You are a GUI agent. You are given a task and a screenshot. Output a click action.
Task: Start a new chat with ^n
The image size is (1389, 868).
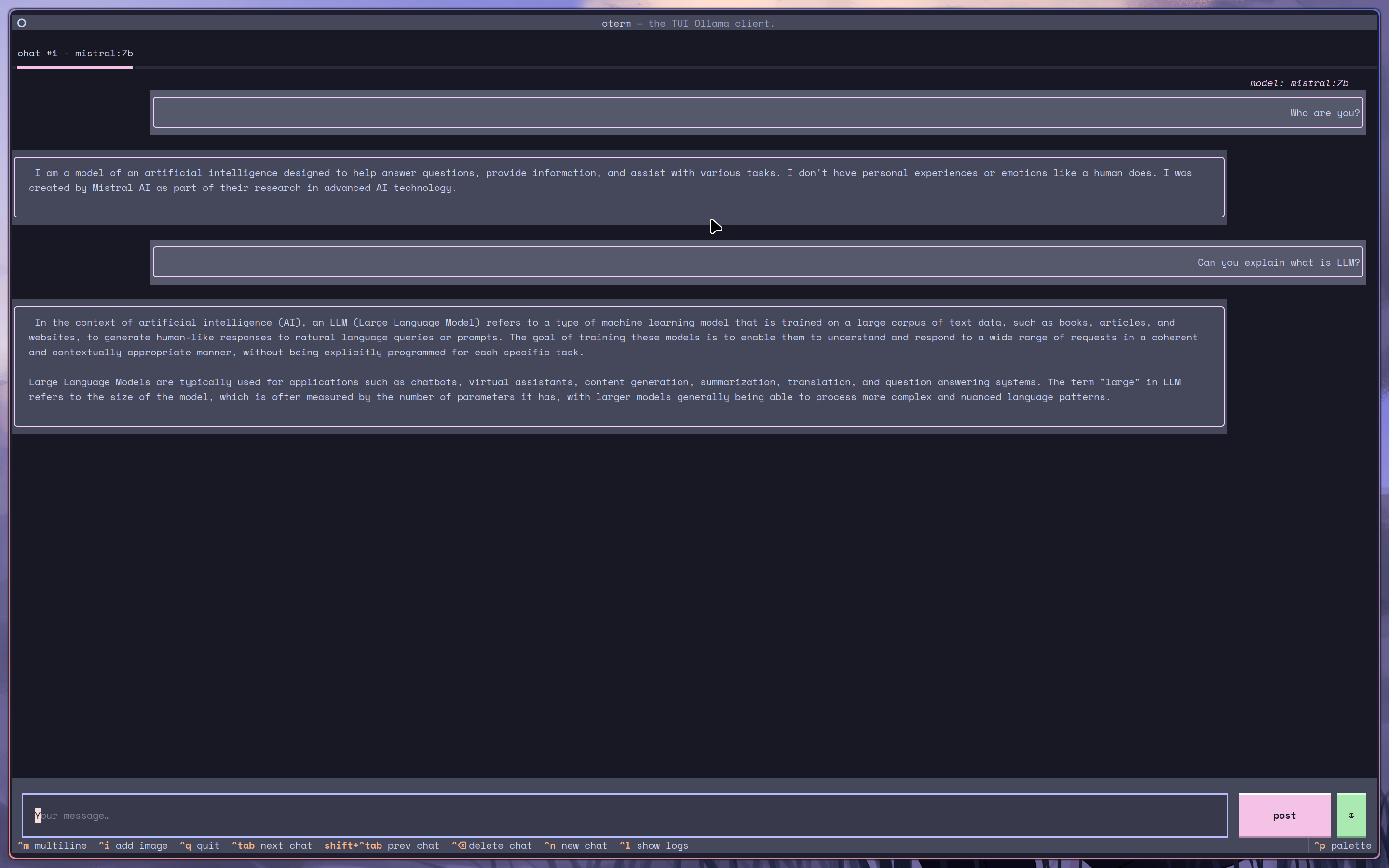pyautogui.click(x=576, y=846)
